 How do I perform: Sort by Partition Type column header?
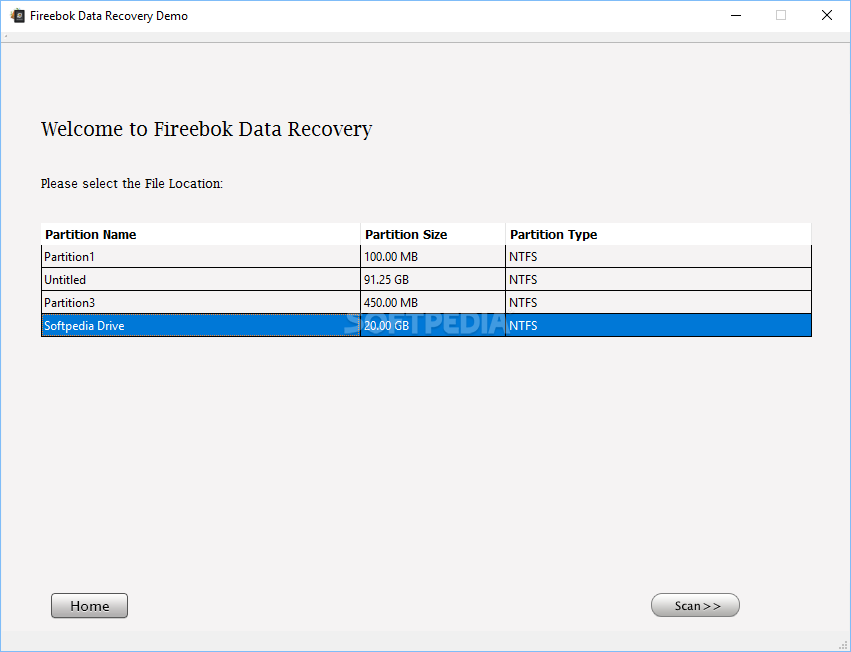[x=658, y=234]
